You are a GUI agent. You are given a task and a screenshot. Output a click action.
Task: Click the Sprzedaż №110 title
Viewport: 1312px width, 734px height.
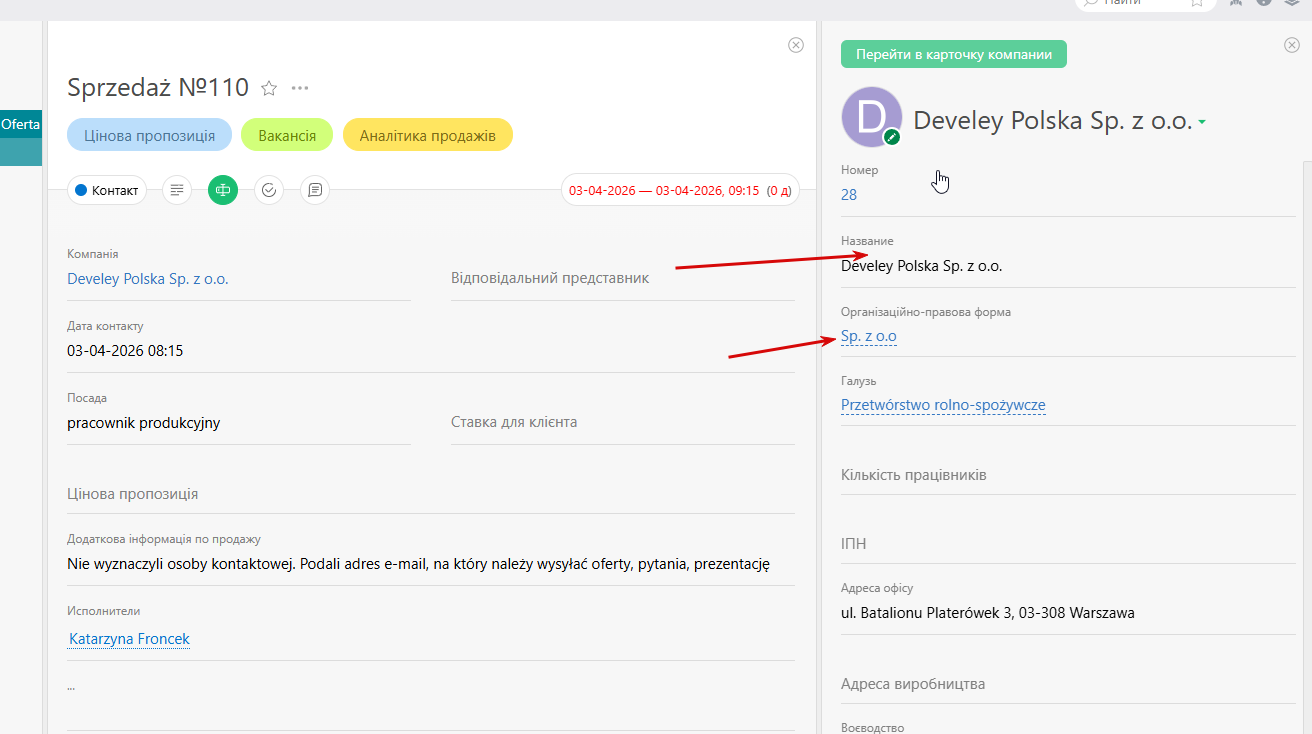coord(158,88)
